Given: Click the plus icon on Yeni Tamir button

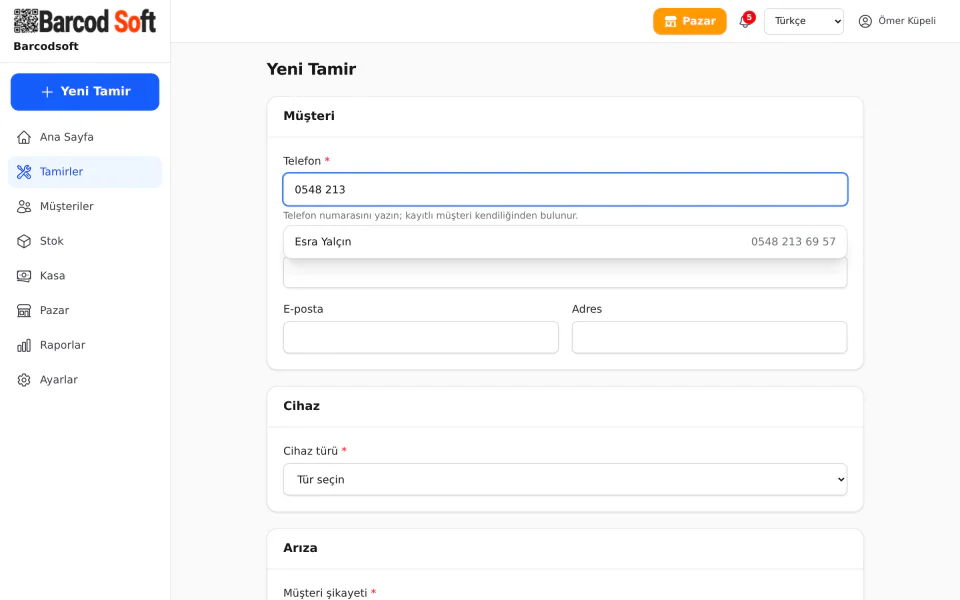Looking at the screenshot, I should (x=47, y=92).
